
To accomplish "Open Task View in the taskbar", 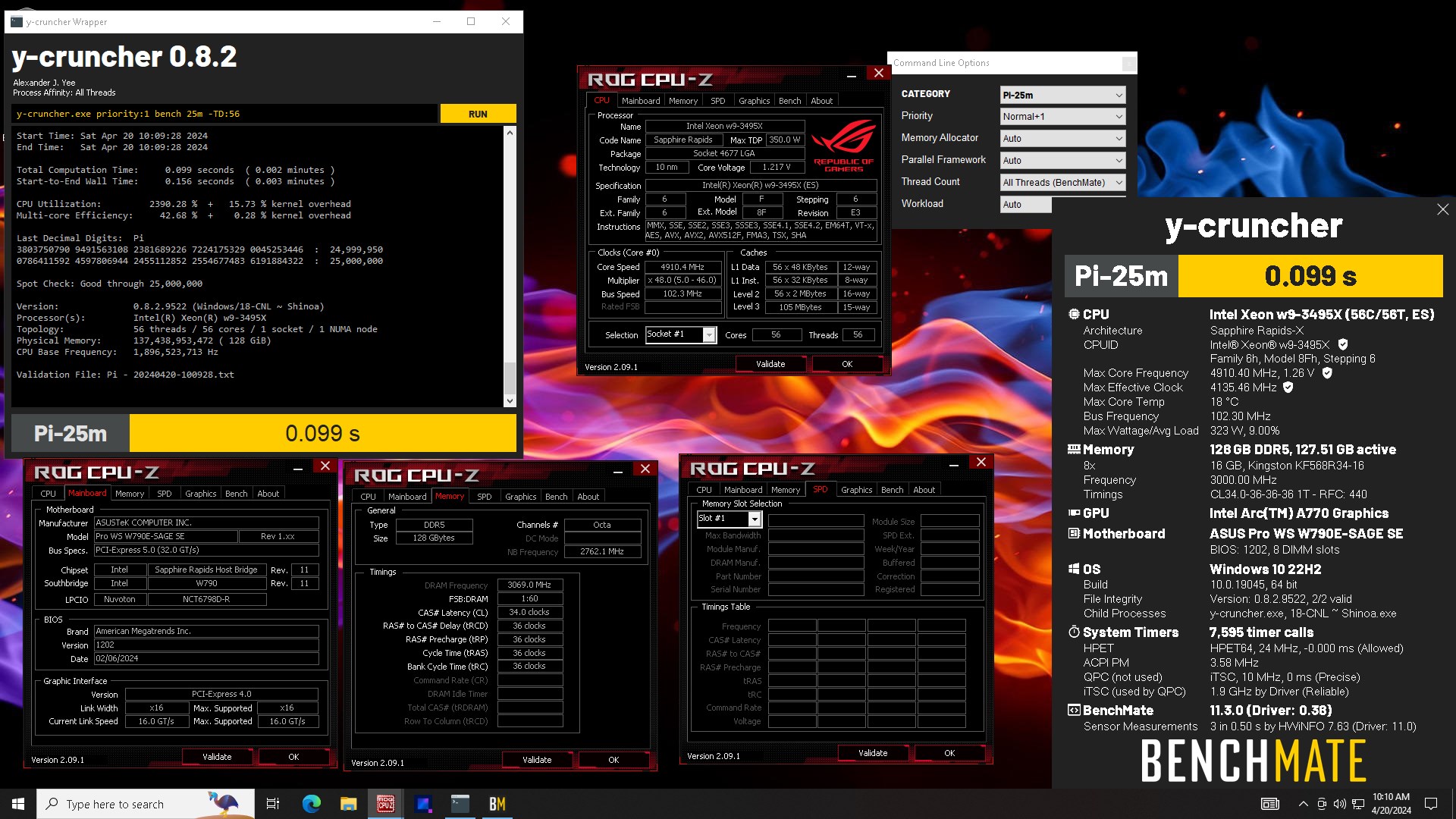I will click(x=274, y=804).
